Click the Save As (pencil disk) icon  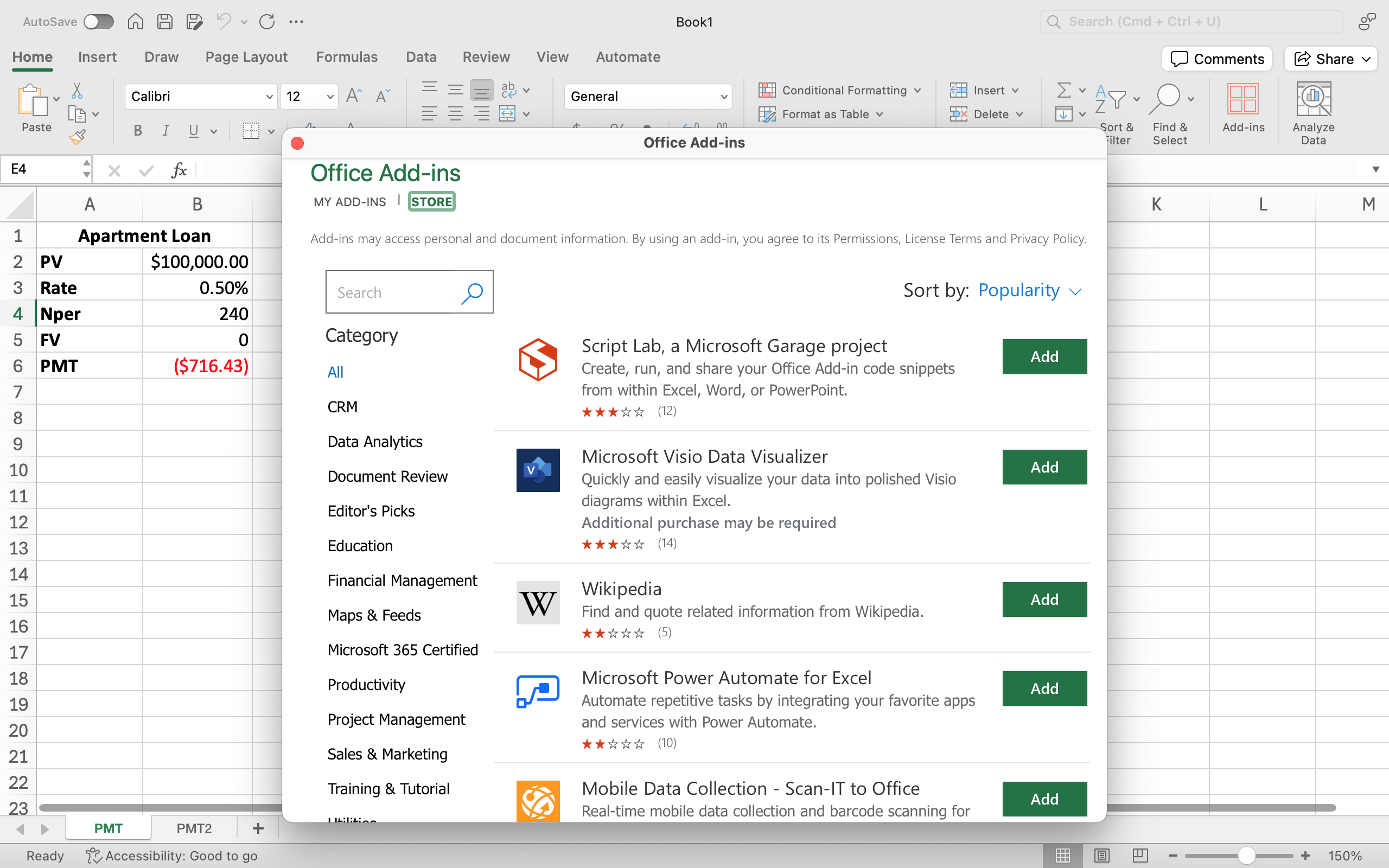(x=195, y=22)
